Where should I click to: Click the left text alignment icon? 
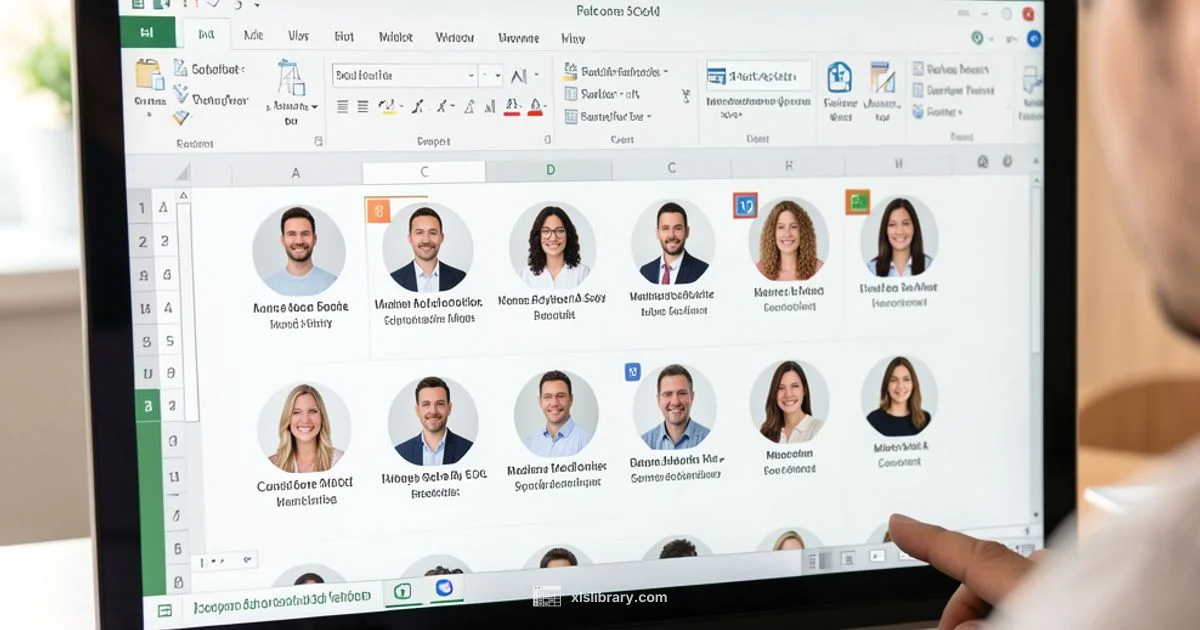pos(342,106)
